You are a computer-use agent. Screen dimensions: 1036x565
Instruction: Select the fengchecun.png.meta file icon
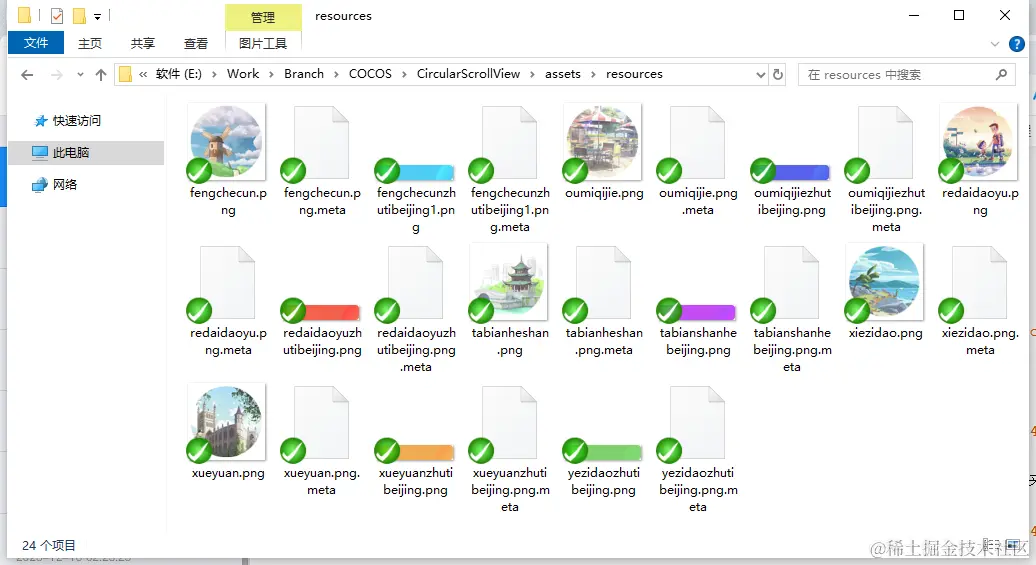321,144
